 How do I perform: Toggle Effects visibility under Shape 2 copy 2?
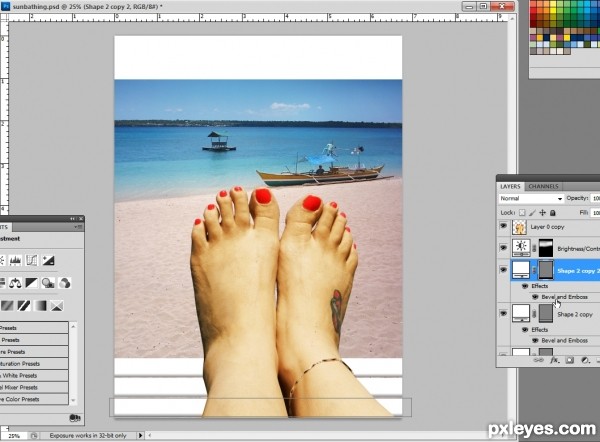click(525, 286)
